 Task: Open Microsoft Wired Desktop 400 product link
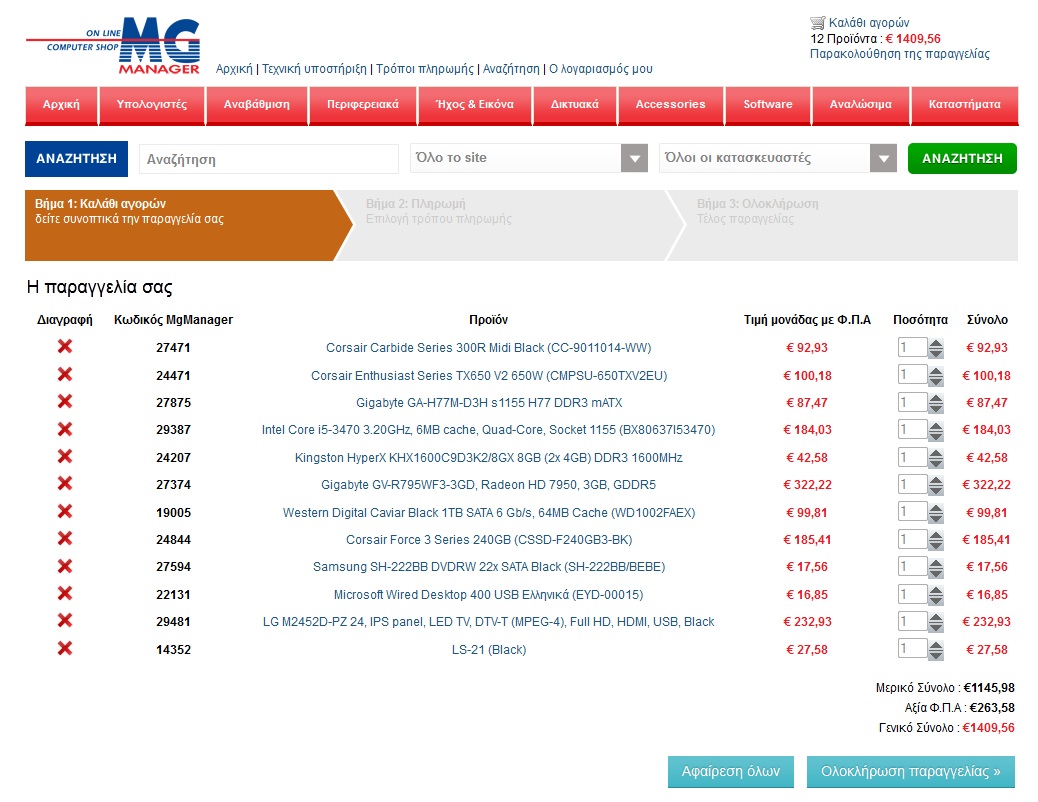[489, 595]
